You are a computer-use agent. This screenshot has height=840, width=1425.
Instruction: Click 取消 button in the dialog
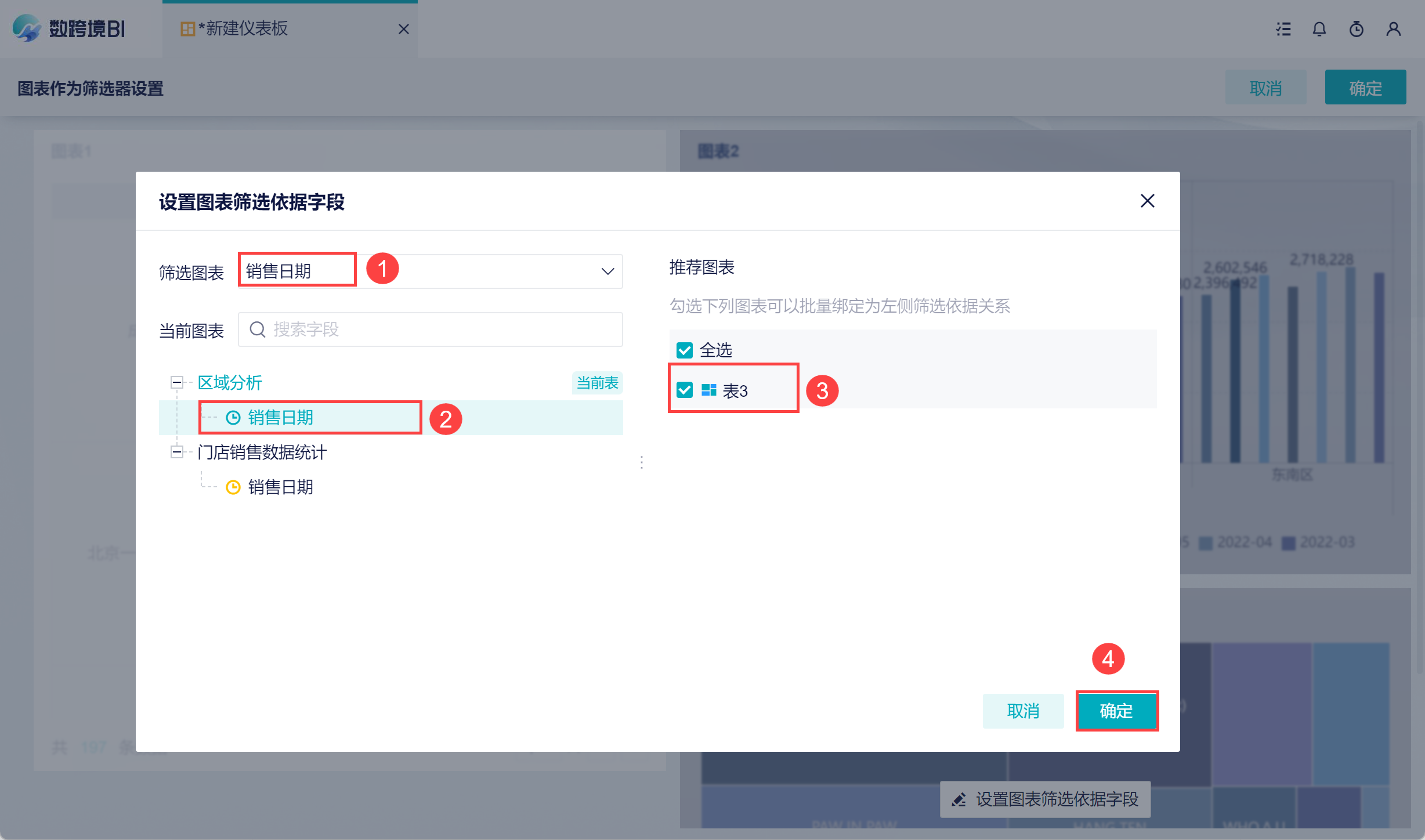tap(1023, 711)
